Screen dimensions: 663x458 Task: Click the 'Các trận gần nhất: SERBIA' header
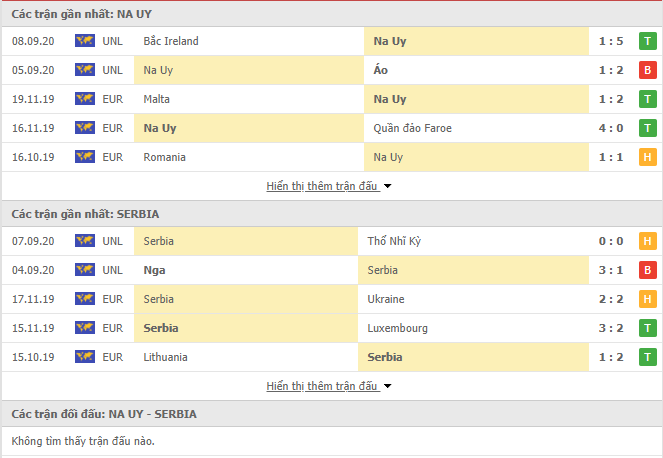pos(85,214)
